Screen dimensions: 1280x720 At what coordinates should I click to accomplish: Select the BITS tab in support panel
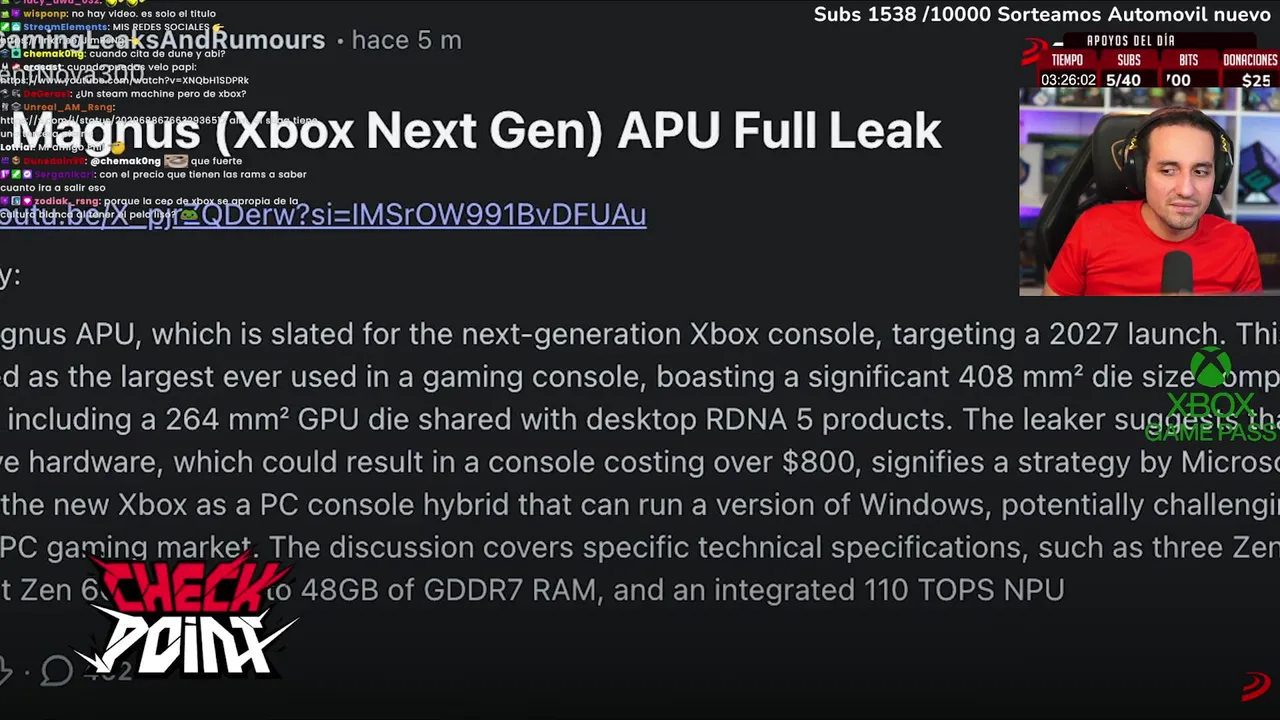pos(1188,60)
